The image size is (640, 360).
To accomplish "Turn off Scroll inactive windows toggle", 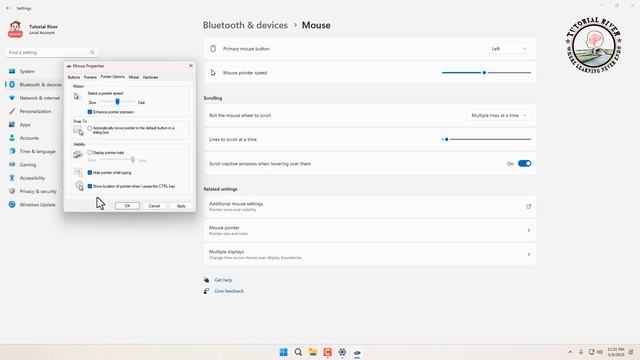I will pyautogui.click(x=524, y=164).
